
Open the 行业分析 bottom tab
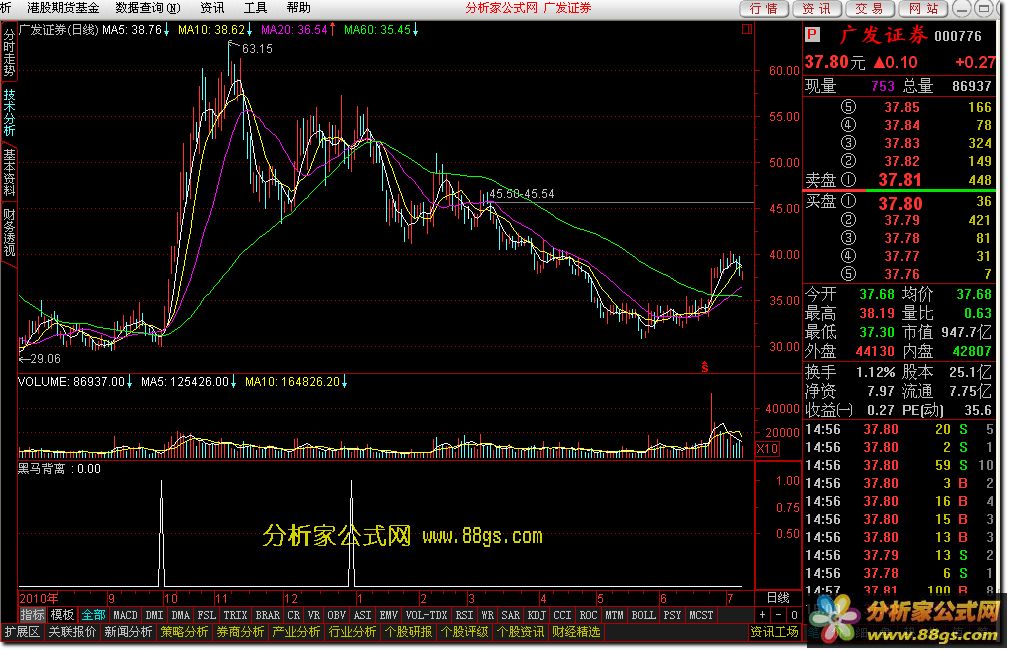click(x=352, y=632)
